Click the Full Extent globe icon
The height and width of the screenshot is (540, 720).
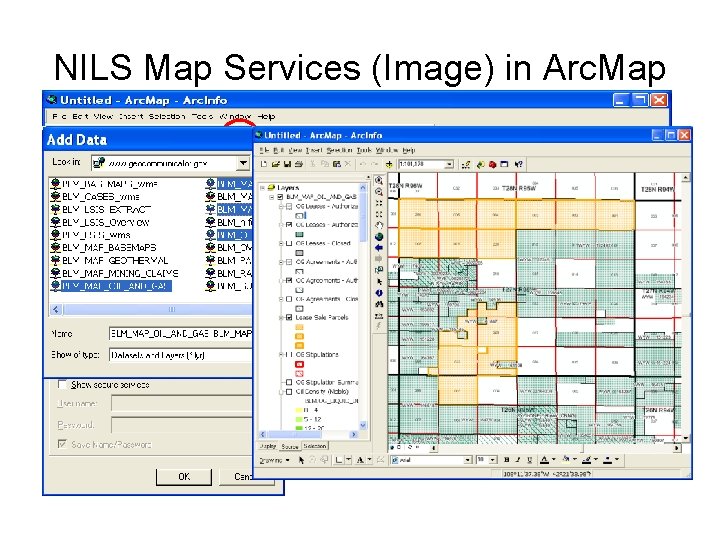pyautogui.click(x=379, y=236)
